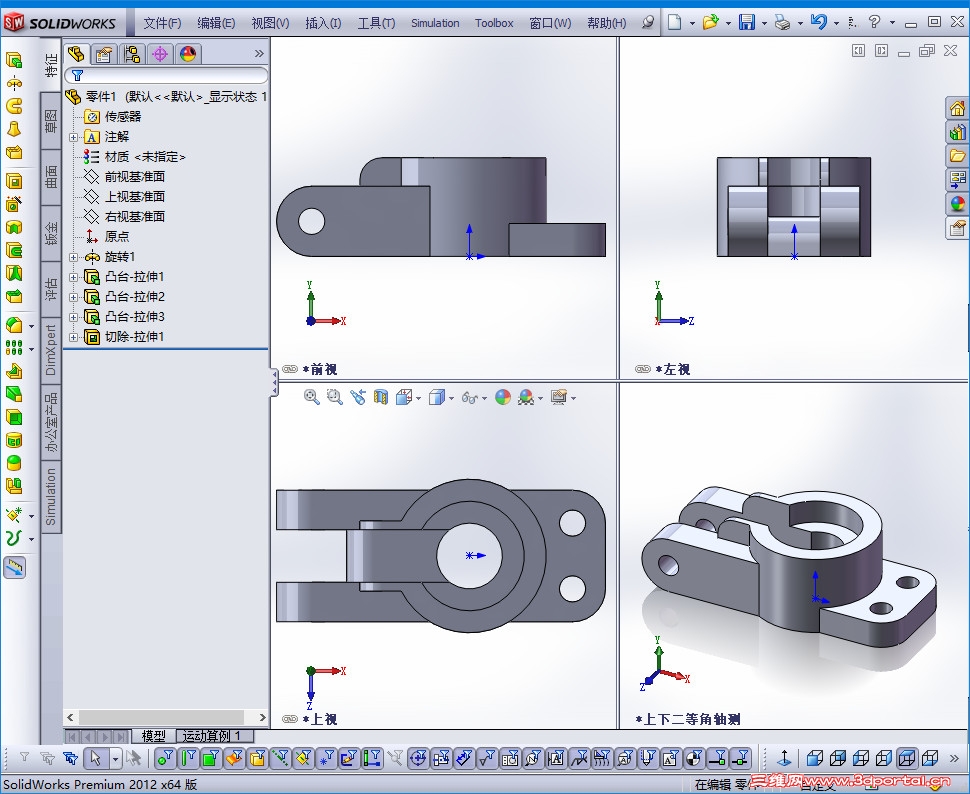Click the selection arrow tool in bottom toolbar
The image size is (970, 794).
pyautogui.click(x=95, y=757)
